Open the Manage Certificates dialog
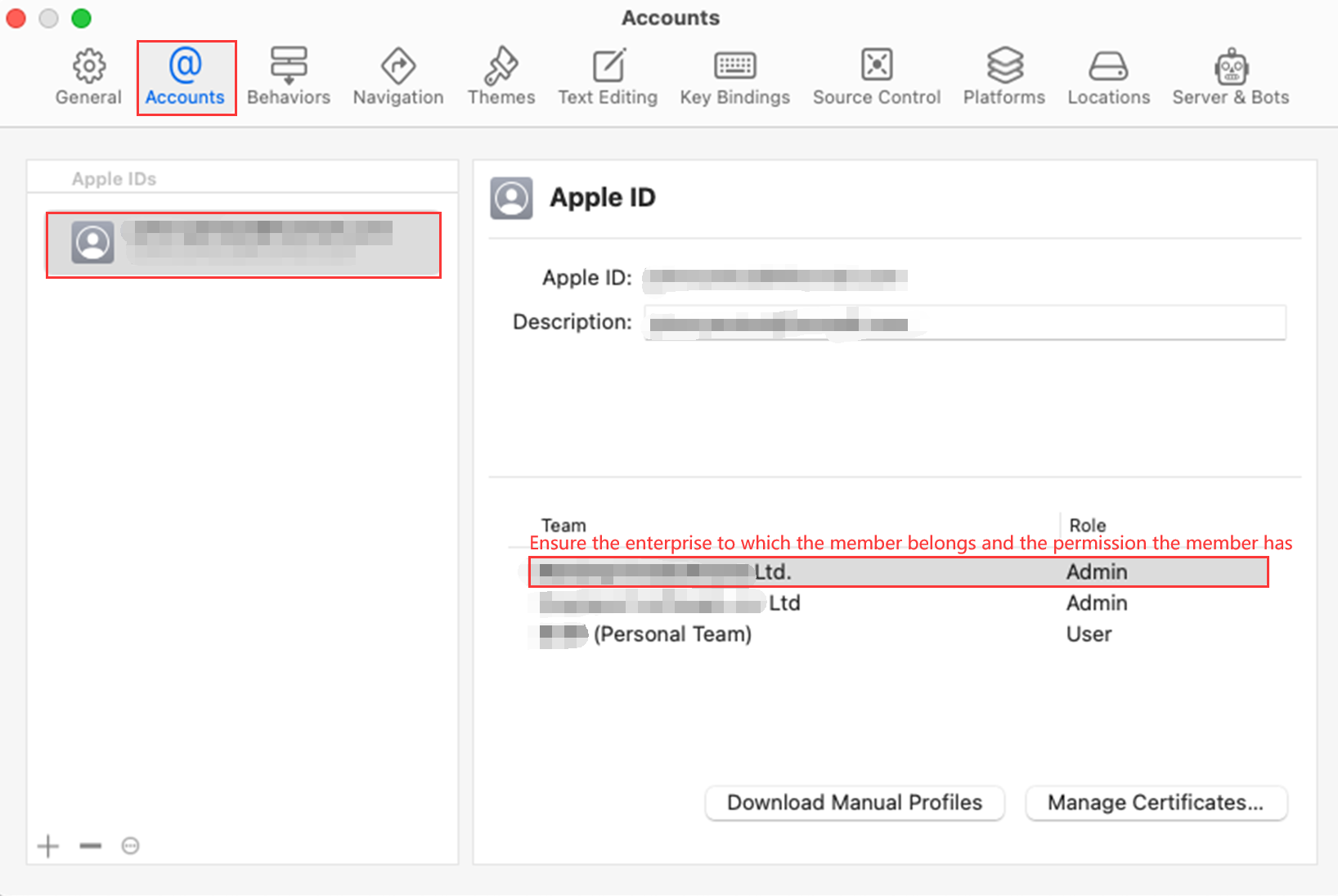This screenshot has height=896, width=1338. pyautogui.click(x=1156, y=802)
